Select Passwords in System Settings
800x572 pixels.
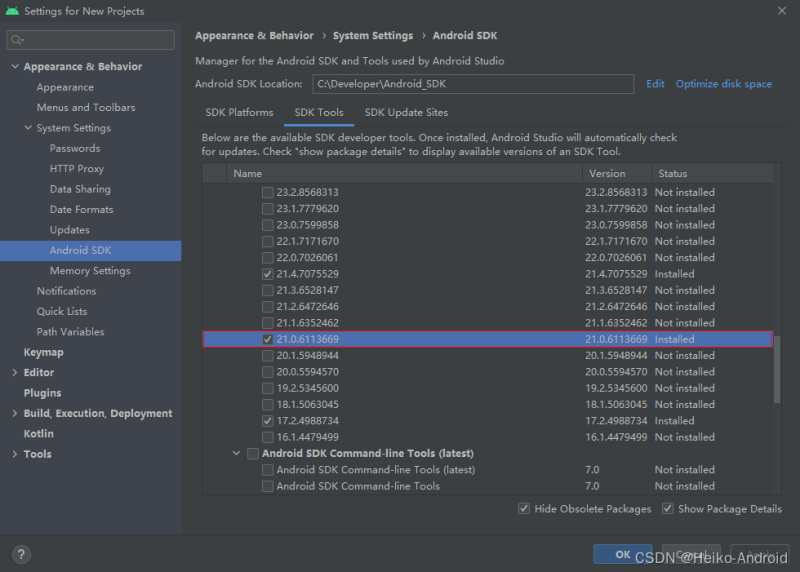click(x=74, y=148)
